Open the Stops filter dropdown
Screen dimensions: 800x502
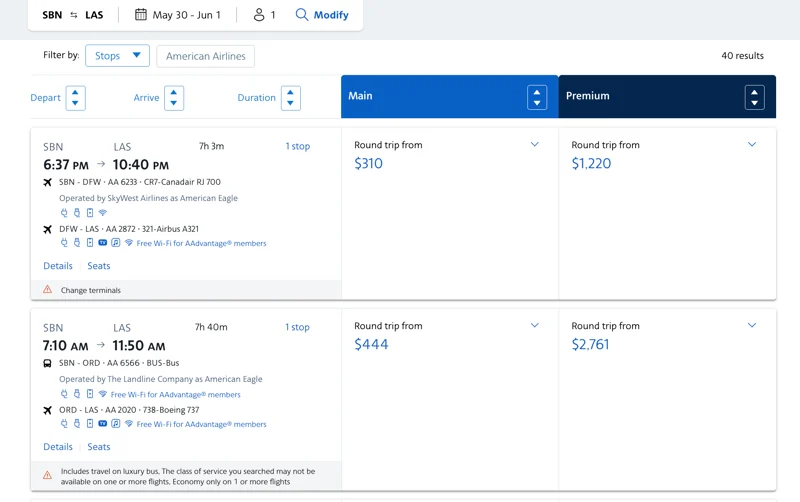click(117, 56)
